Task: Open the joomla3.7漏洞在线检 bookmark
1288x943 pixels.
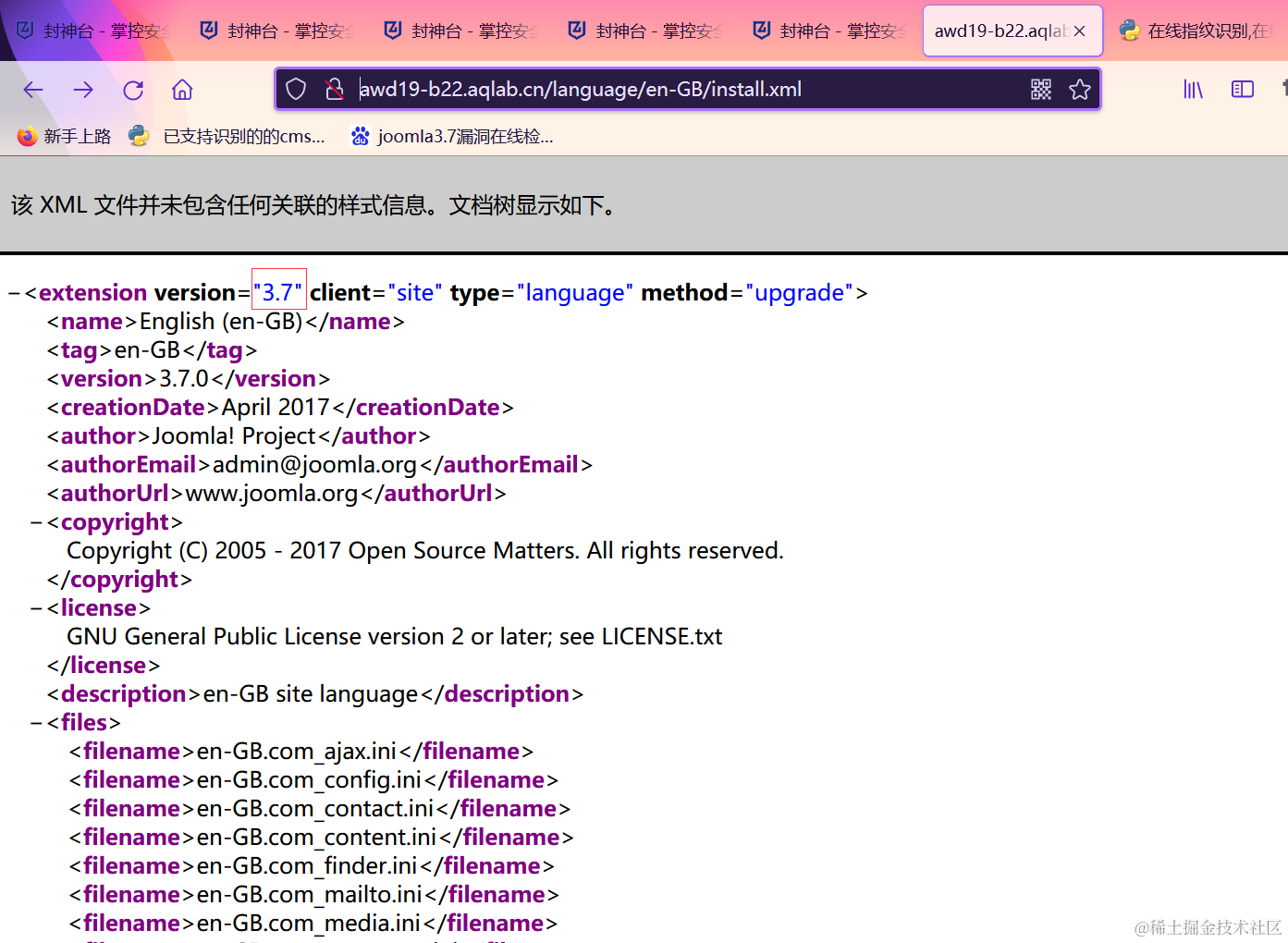Action: (452, 137)
